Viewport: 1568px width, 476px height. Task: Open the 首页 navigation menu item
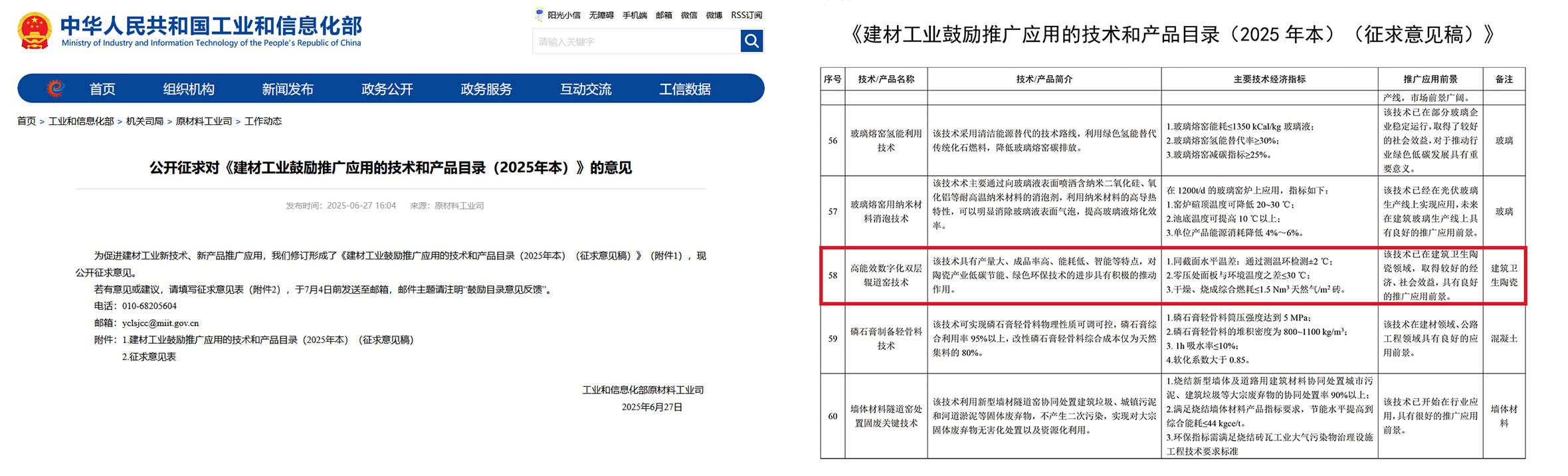[102, 89]
